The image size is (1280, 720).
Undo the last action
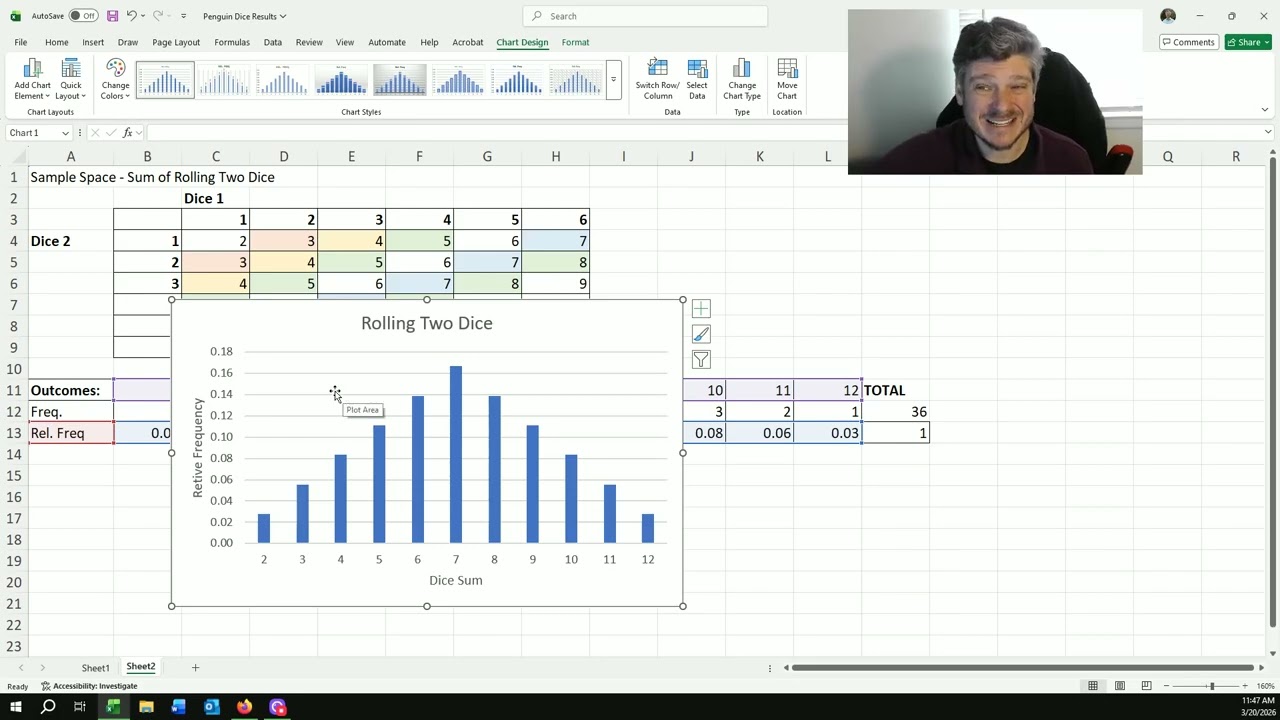[x=131, y=16]
